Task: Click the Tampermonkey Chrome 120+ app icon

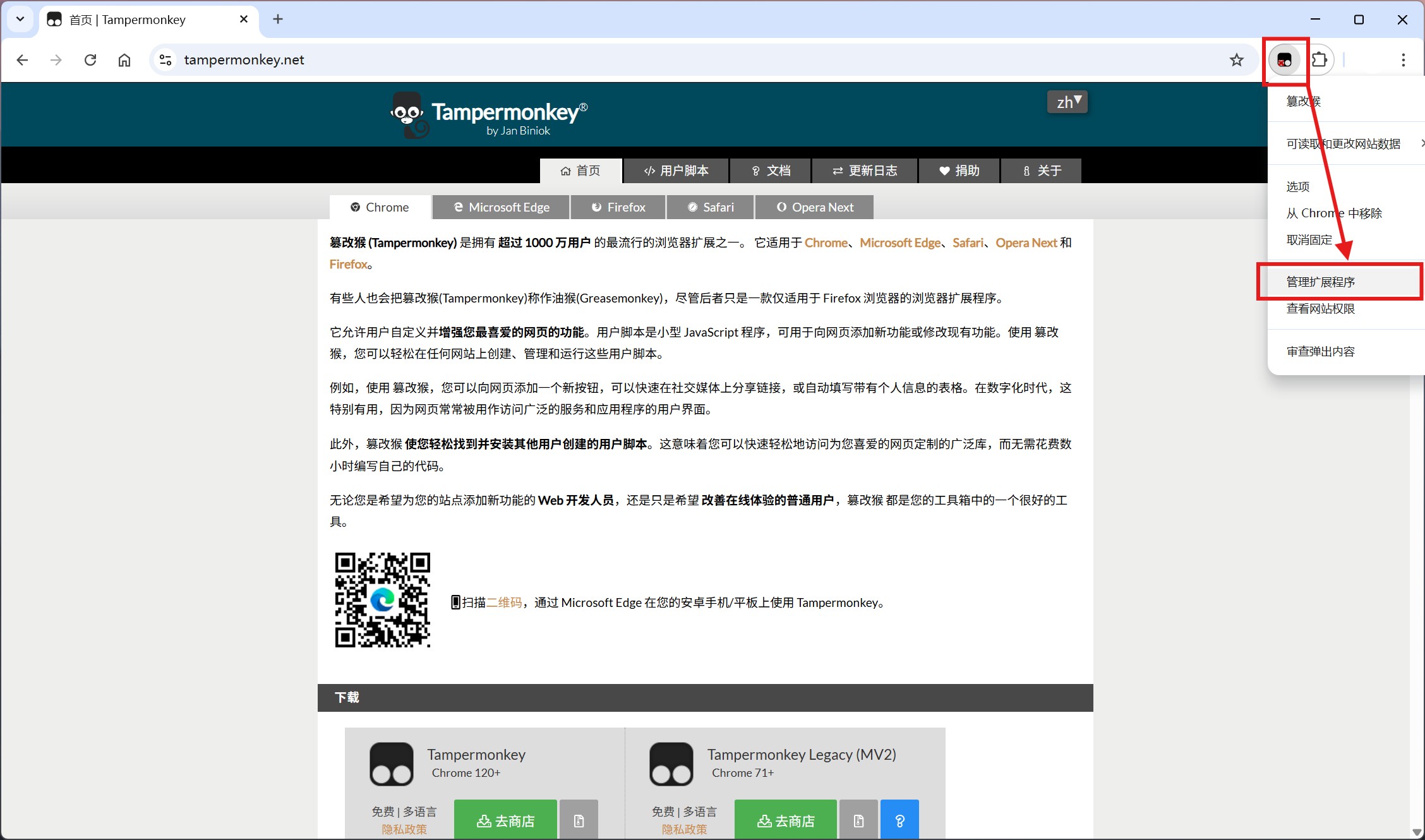Action: [x=392, y=764]
